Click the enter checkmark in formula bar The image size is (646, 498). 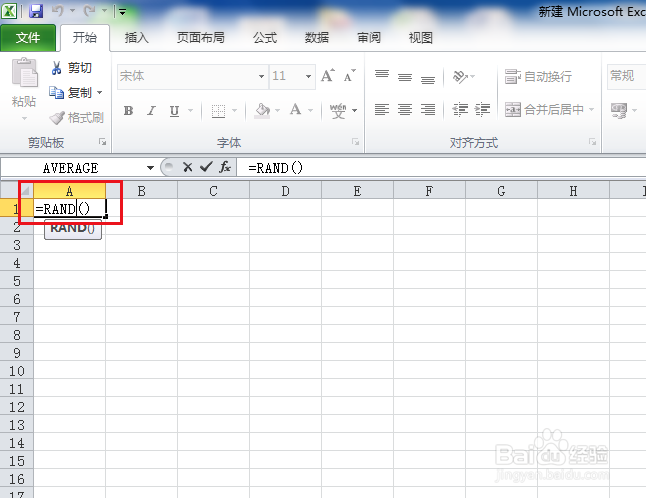[x=206, y=167]
